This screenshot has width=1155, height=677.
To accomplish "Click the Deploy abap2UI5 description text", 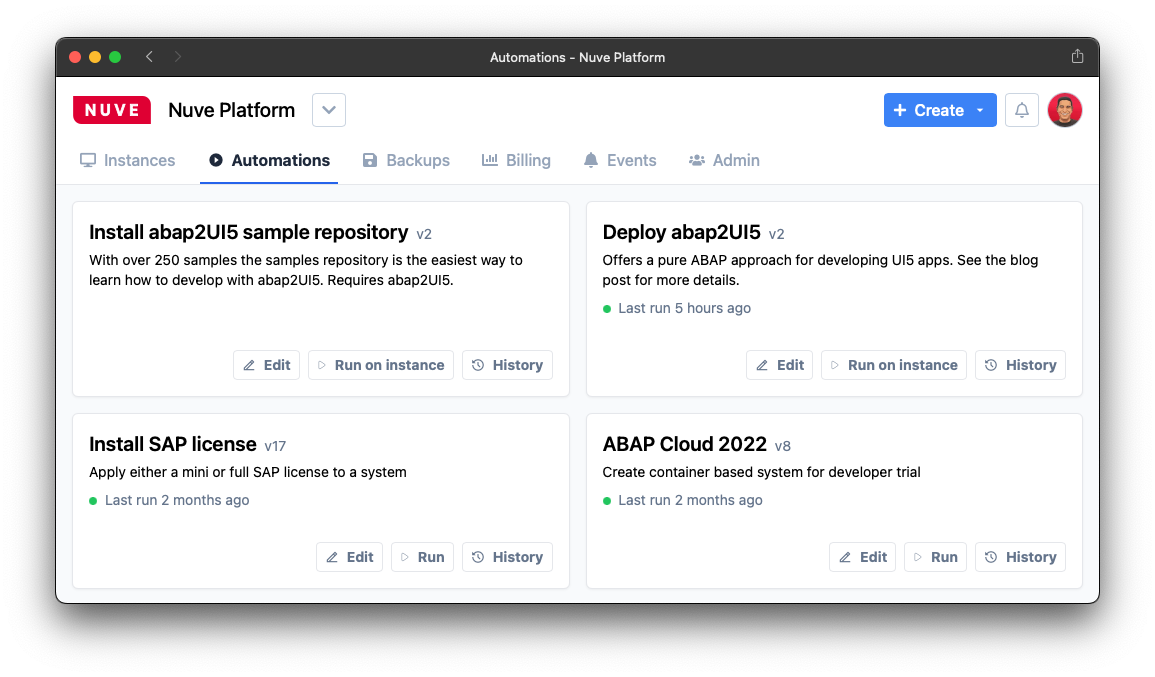I will click(820, 270).
